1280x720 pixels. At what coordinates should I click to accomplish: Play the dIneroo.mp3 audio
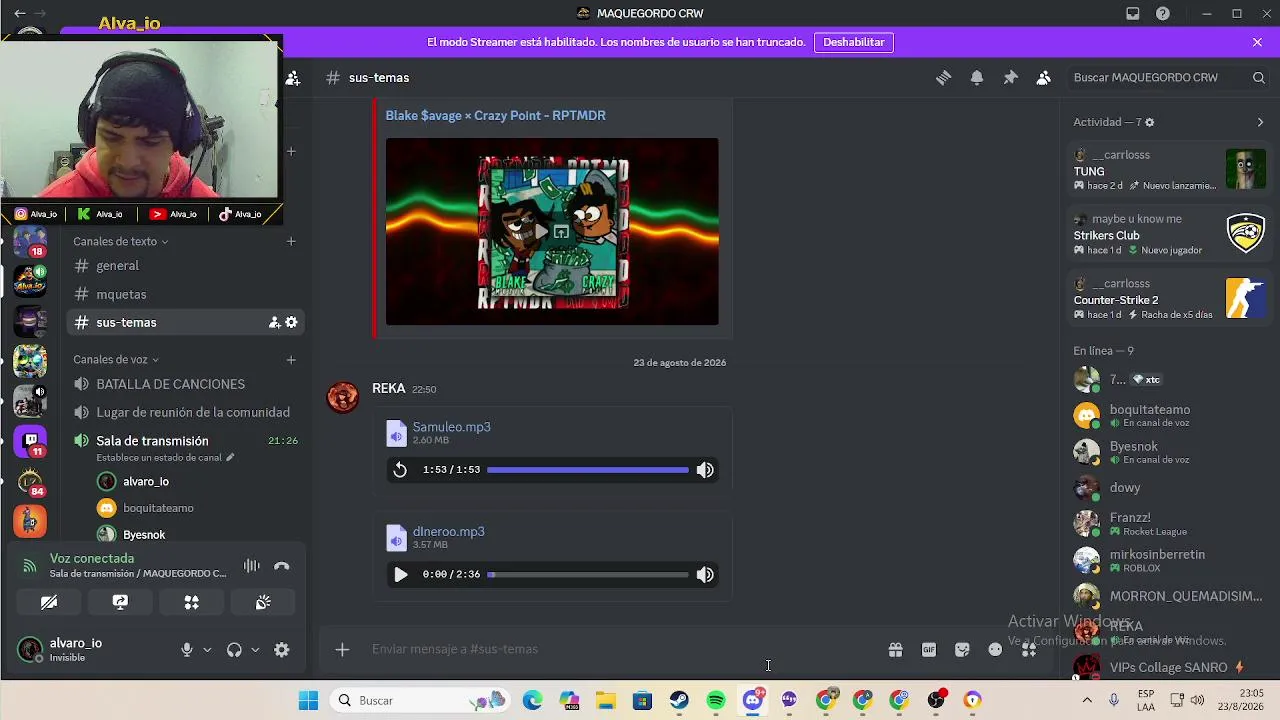tap(400, 575)
